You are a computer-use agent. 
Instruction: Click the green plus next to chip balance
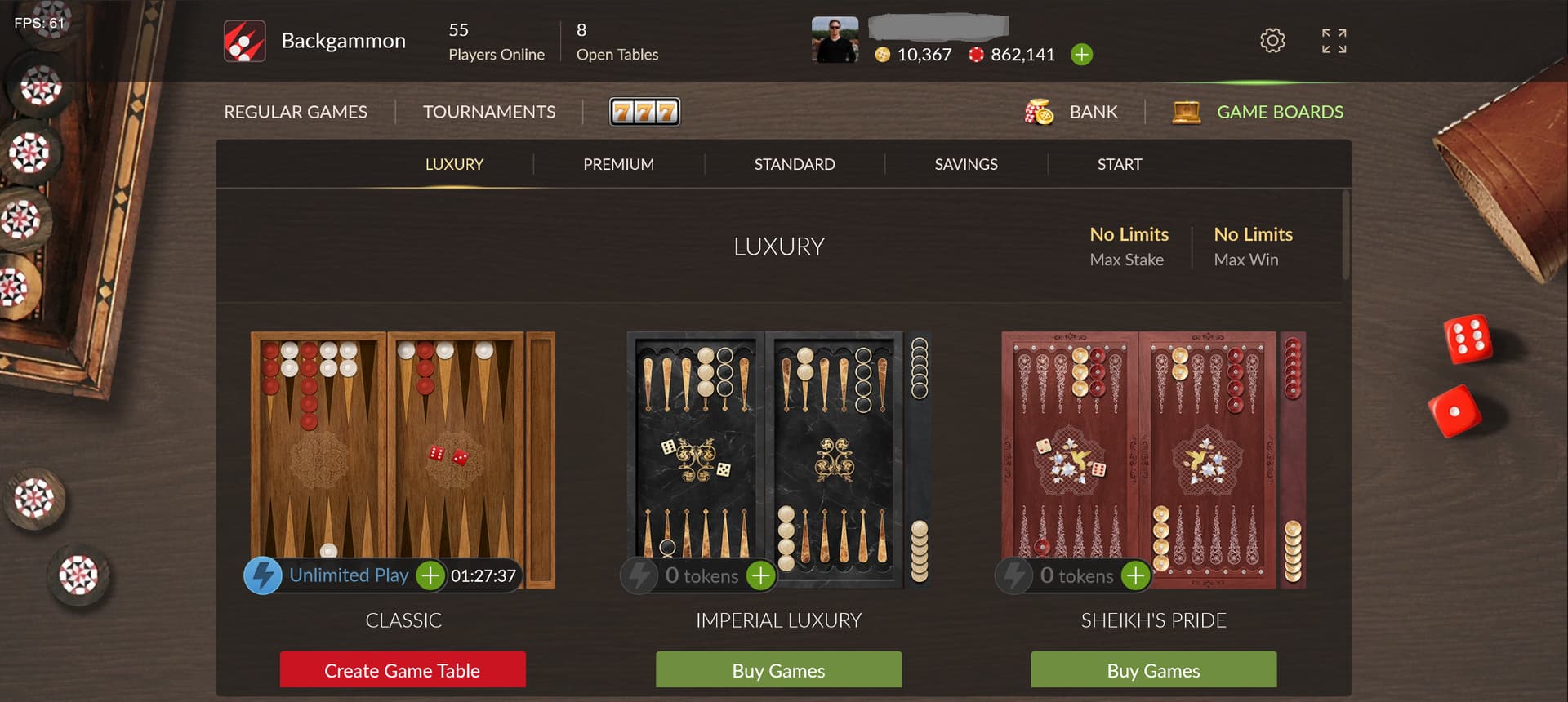tap(1082, 55)
